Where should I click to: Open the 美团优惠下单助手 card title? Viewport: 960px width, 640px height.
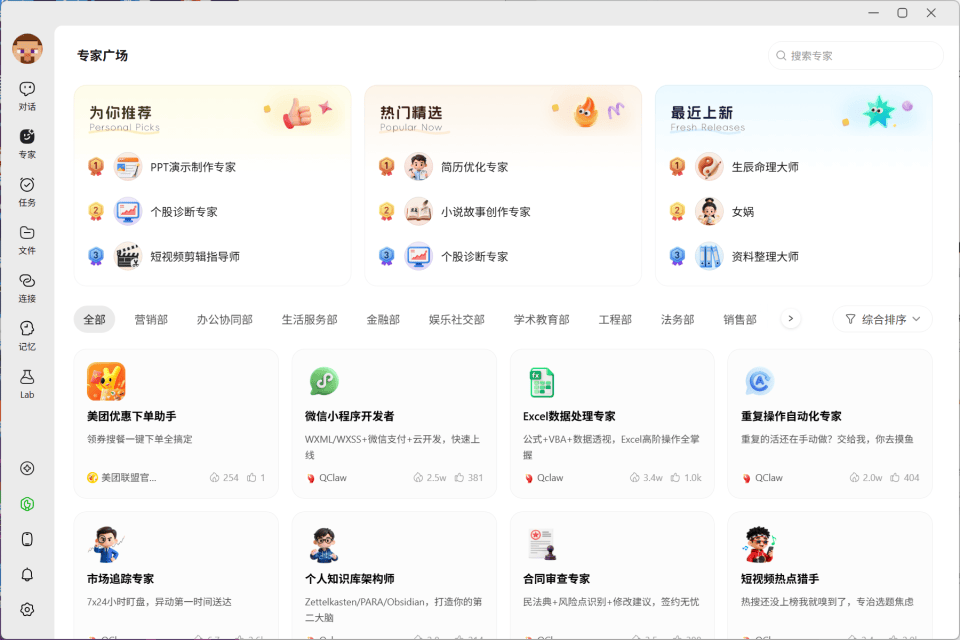[132, 416]
